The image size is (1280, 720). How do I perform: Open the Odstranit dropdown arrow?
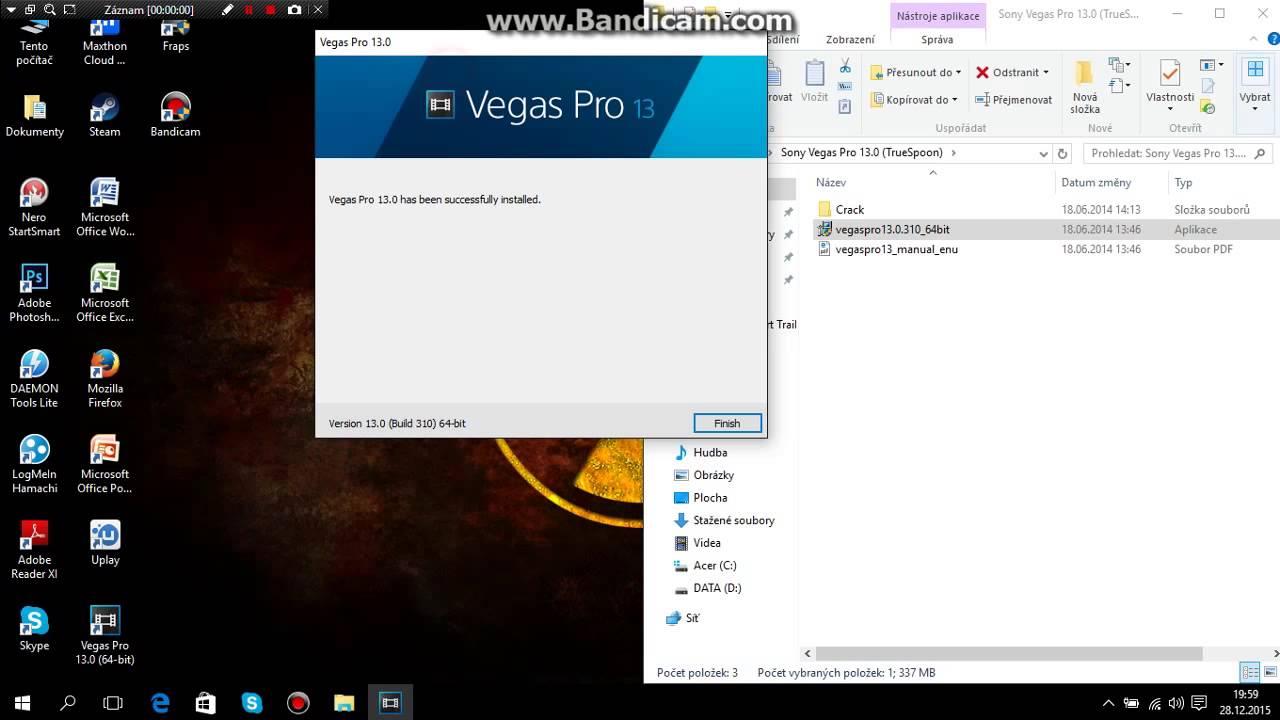pyautogui.click(x=1046, y=72)
